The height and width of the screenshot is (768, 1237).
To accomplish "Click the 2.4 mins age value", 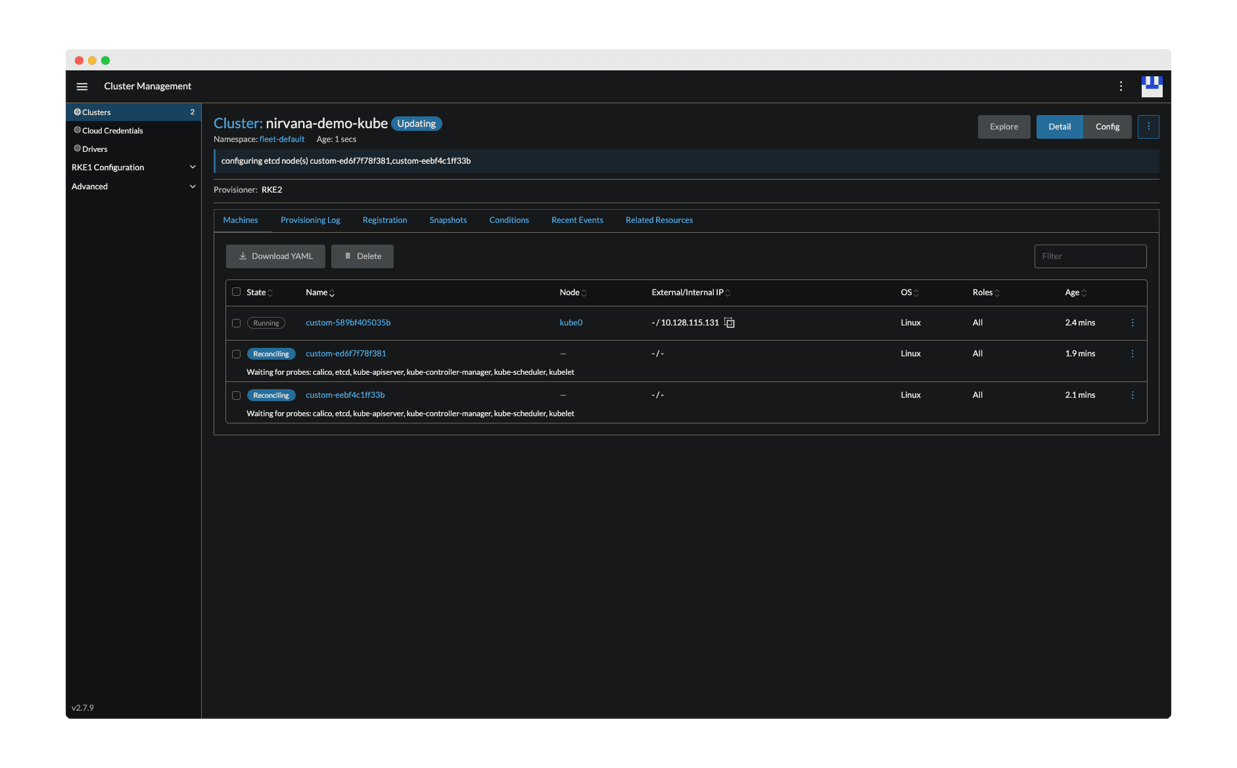I will point(1080,323).
